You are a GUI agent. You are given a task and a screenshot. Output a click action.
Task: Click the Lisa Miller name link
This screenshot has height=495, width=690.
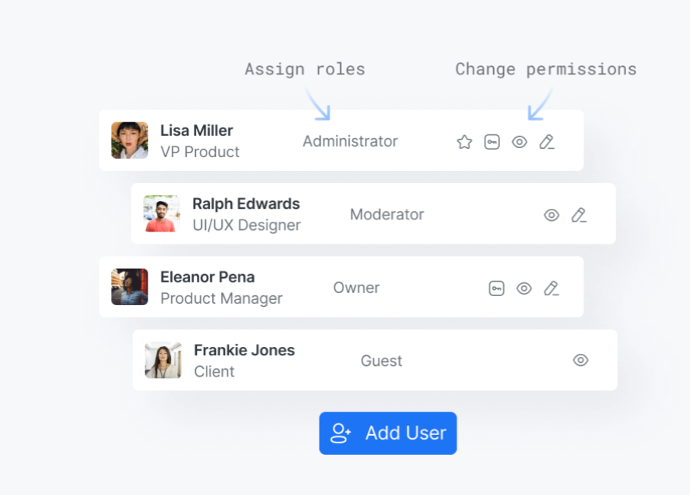click(197, 130)
